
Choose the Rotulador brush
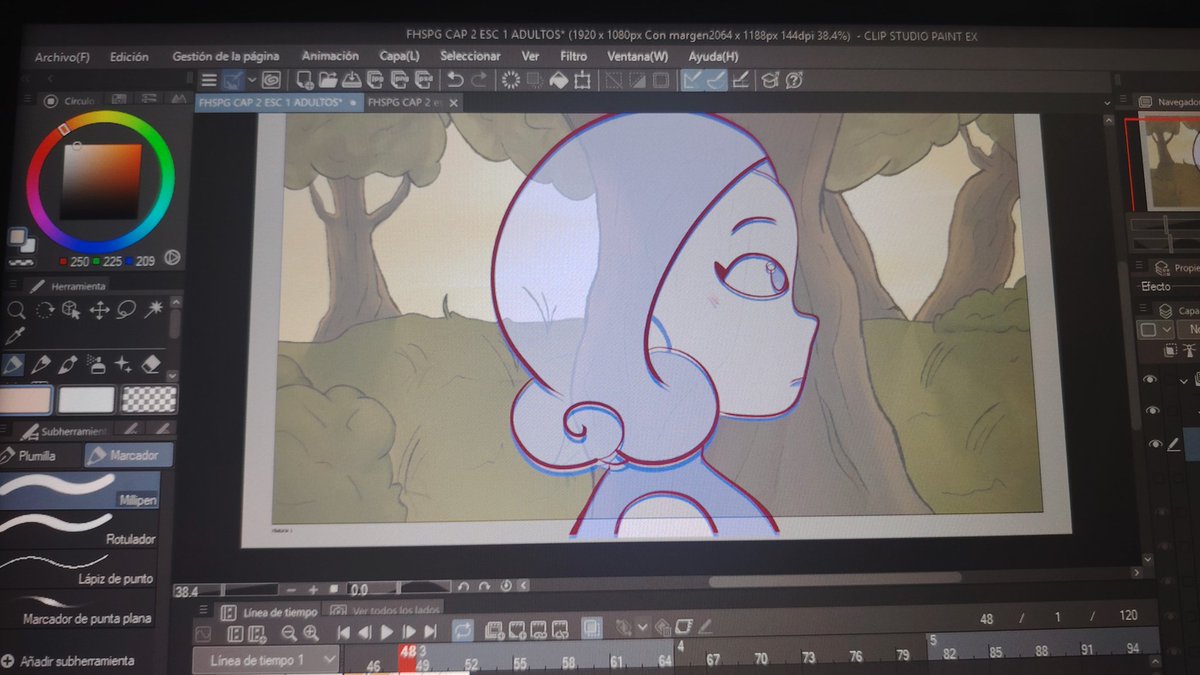(x=80, y=529)
